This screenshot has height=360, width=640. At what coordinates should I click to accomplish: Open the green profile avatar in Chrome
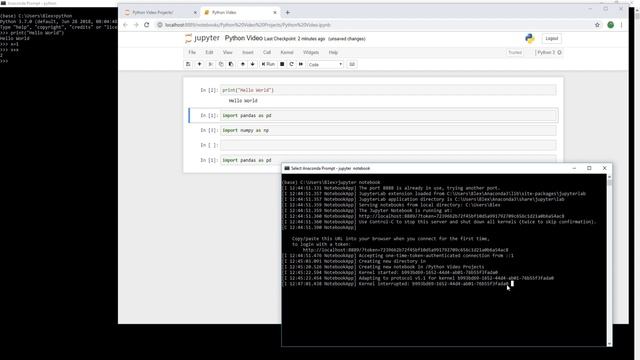(x=611, y=25)
